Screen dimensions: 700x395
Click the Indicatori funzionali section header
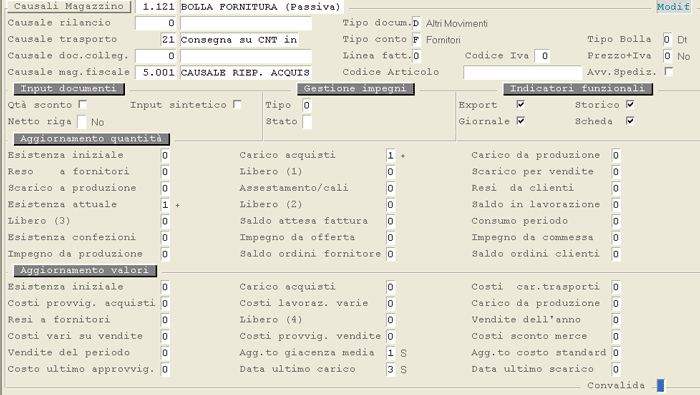pyautogui.click(x=578, y=89)
